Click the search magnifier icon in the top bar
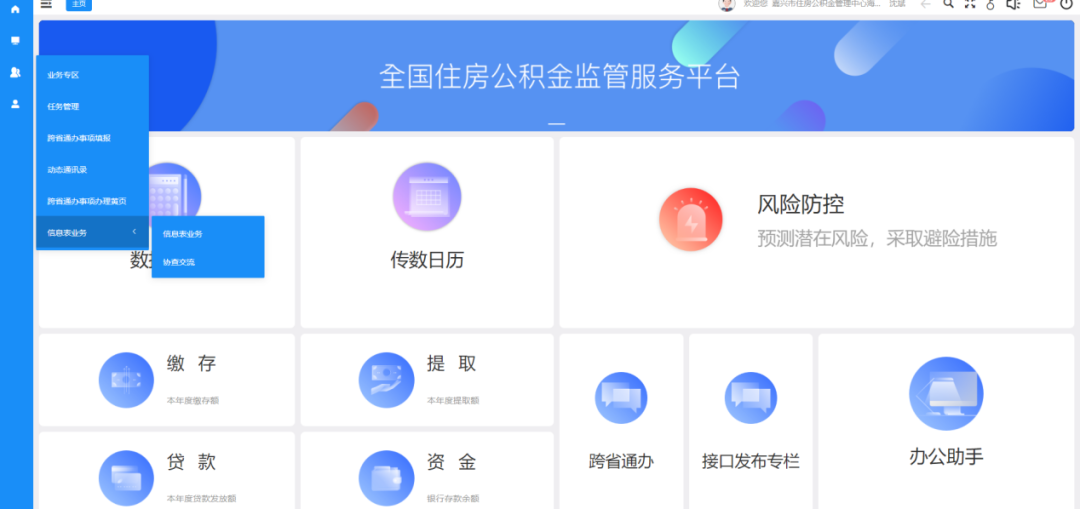Screen dimensions: 1080x509 pyautogui.click(x=948, y=4)
